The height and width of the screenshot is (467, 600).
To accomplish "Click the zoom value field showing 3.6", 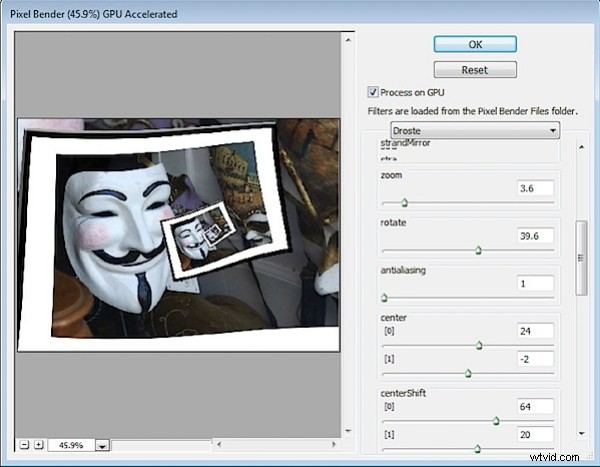I will click(x=535, y=188).
